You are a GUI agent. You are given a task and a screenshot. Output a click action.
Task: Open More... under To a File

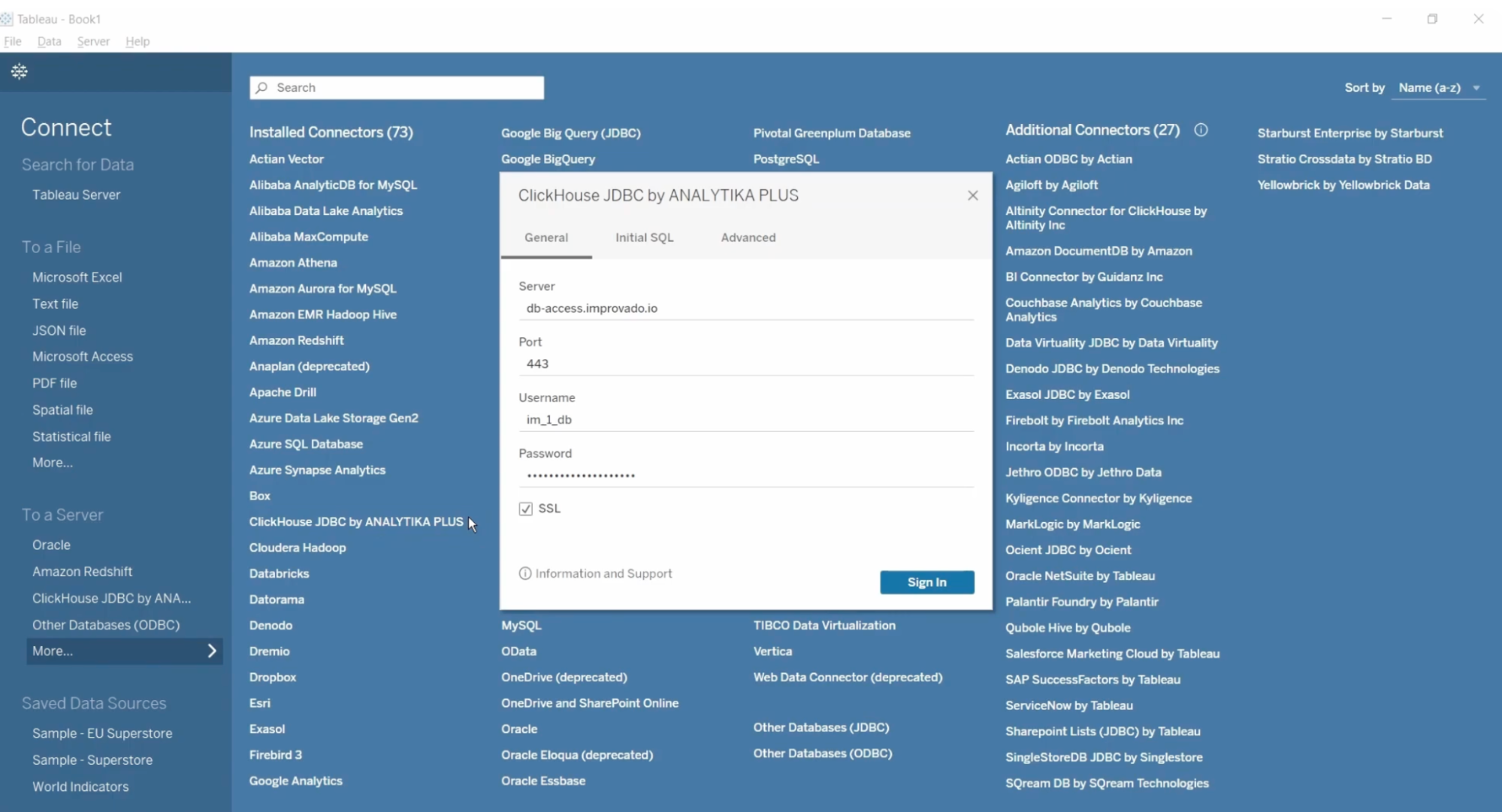pos(53,463)
